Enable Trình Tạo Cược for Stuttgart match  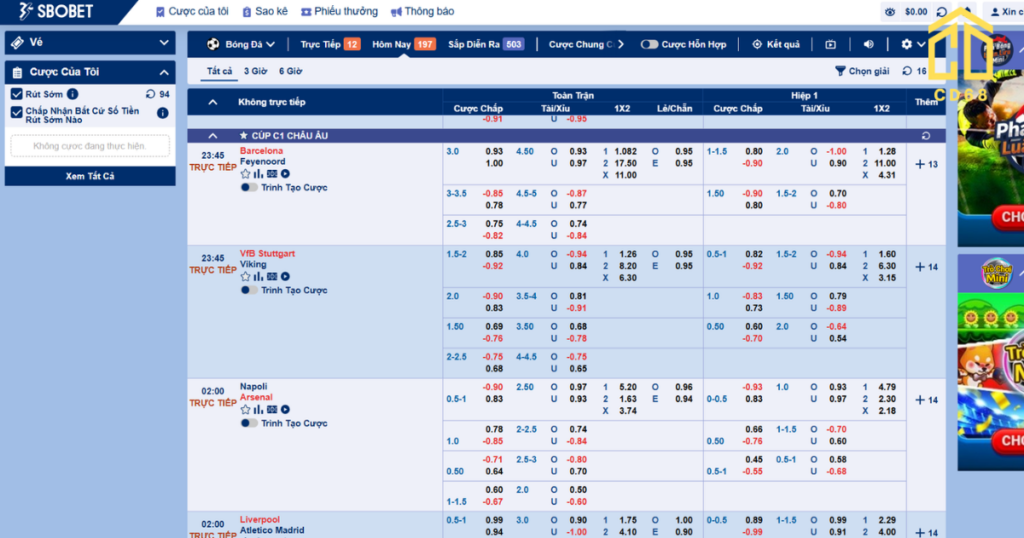[x=249, y=290]
